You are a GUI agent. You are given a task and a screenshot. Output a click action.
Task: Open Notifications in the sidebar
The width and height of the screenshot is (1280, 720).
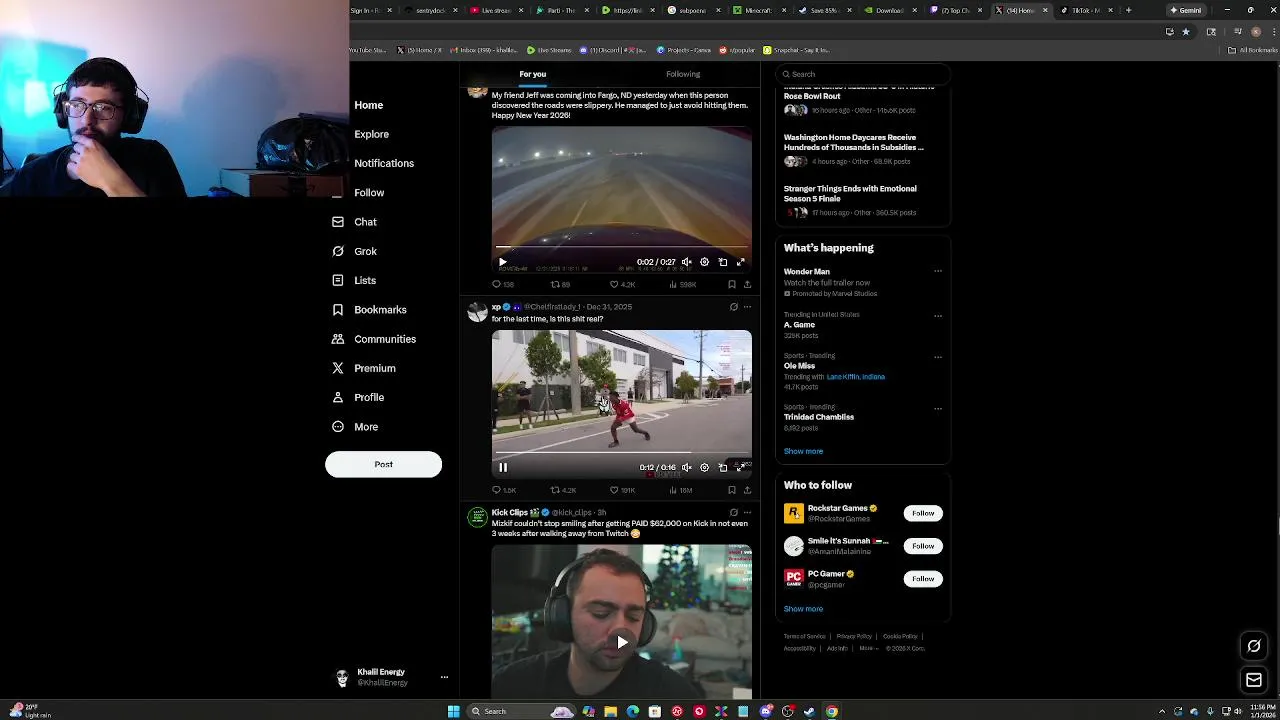384,163
